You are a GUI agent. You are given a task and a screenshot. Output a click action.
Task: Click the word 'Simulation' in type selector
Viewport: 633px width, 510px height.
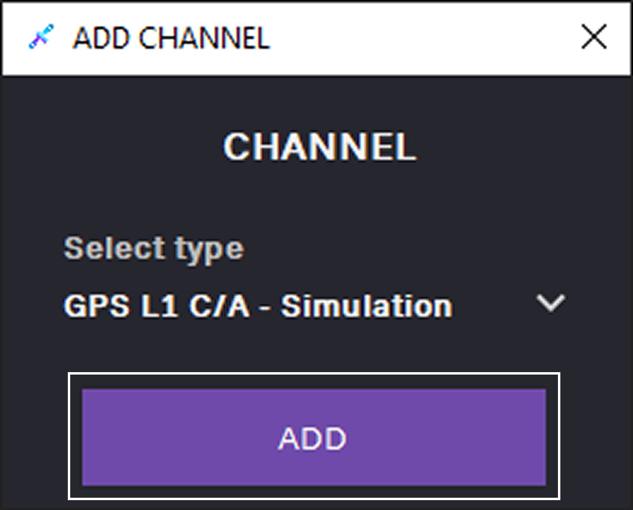point(366,305)
